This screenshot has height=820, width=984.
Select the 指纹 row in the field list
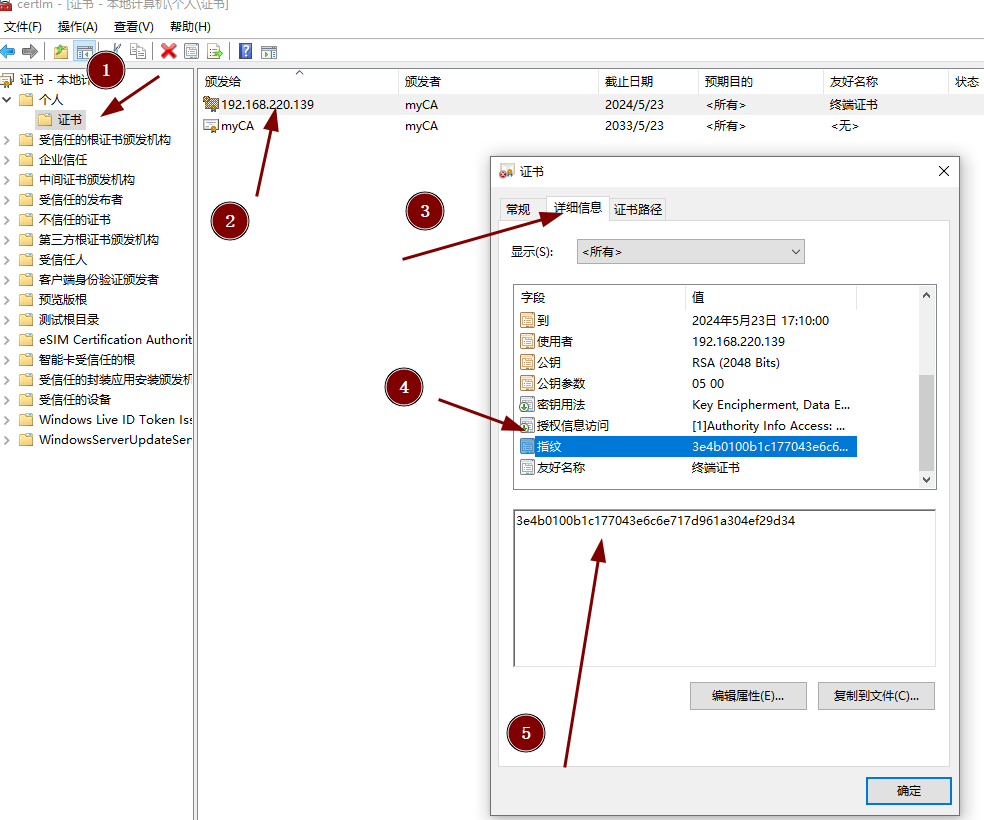coord(687,447)
